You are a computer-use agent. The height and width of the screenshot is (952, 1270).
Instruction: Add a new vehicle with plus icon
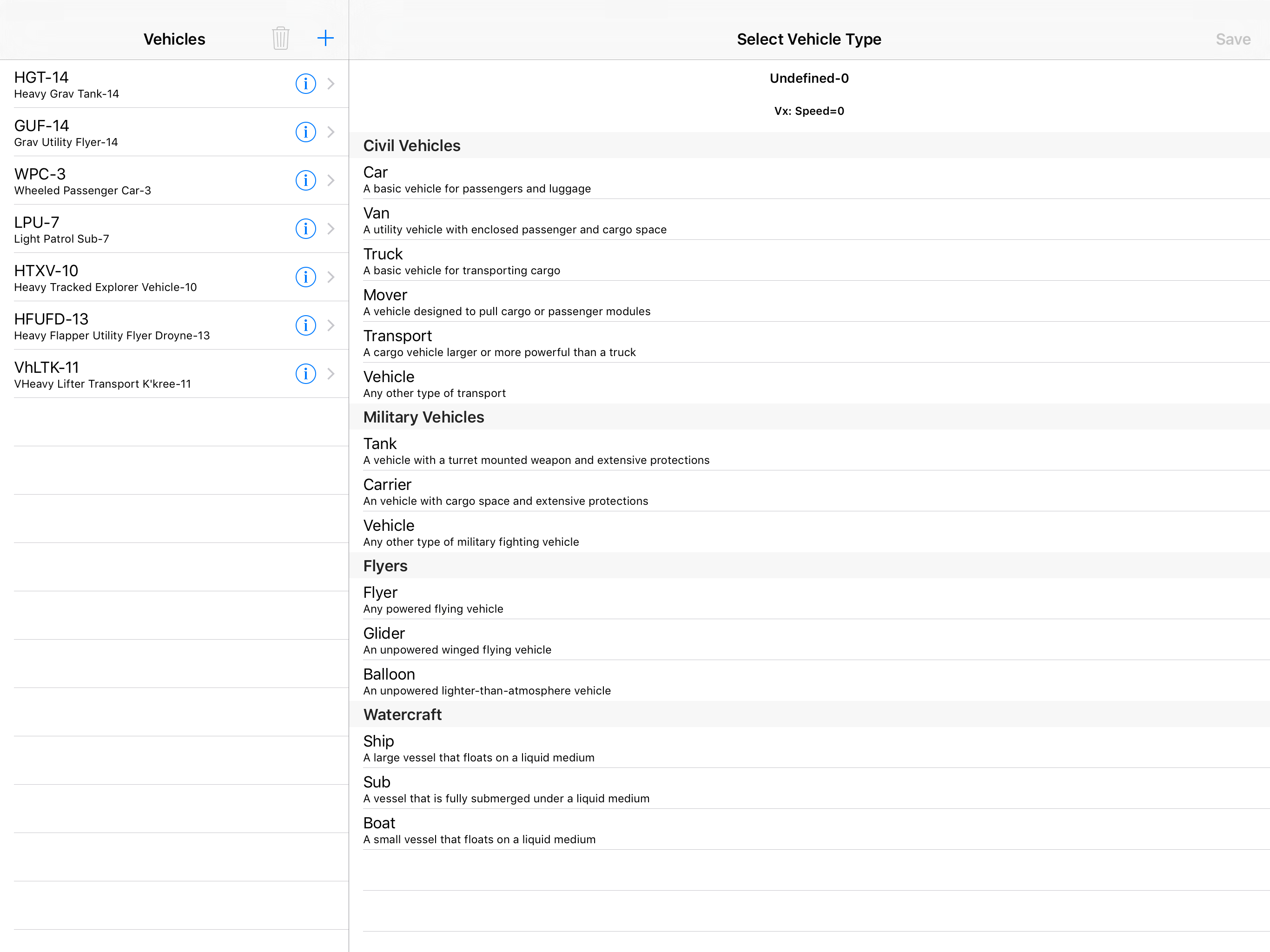pos(325,39)
